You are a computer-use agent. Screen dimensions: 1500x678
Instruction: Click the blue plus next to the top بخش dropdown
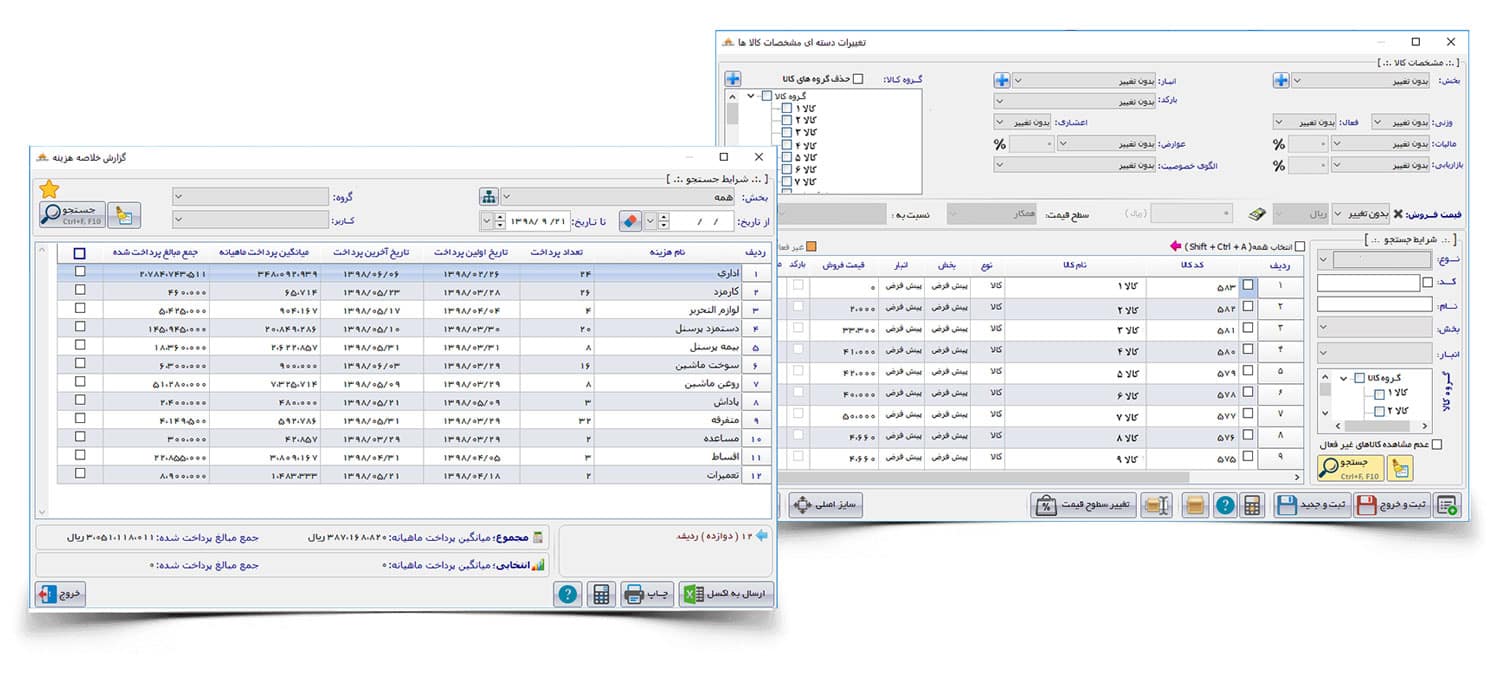pos(1281,80)
